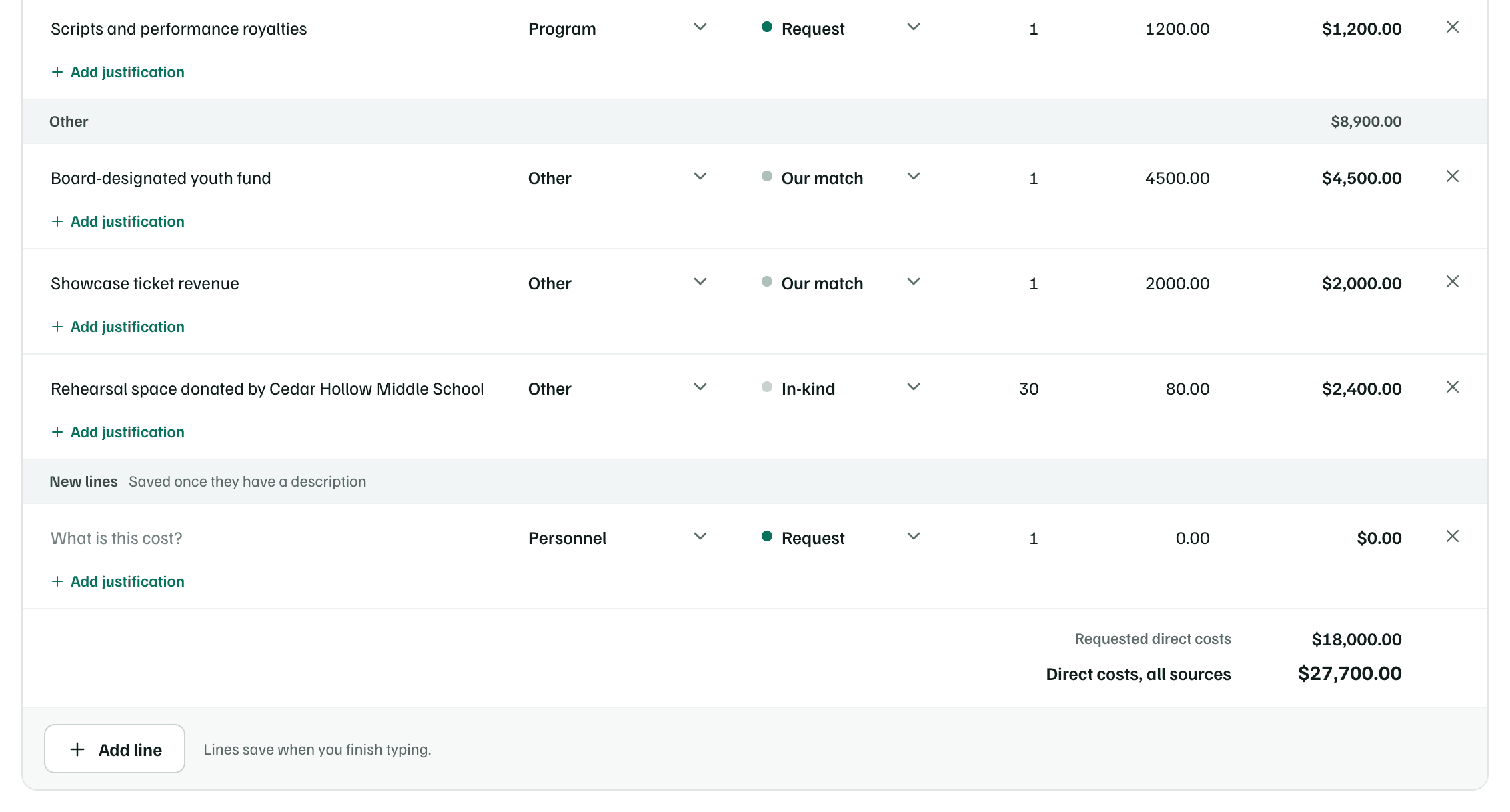1510x812 pixels.
Task: Edit the Scripts and performance royalties description
Action: [x=267, y=29]
